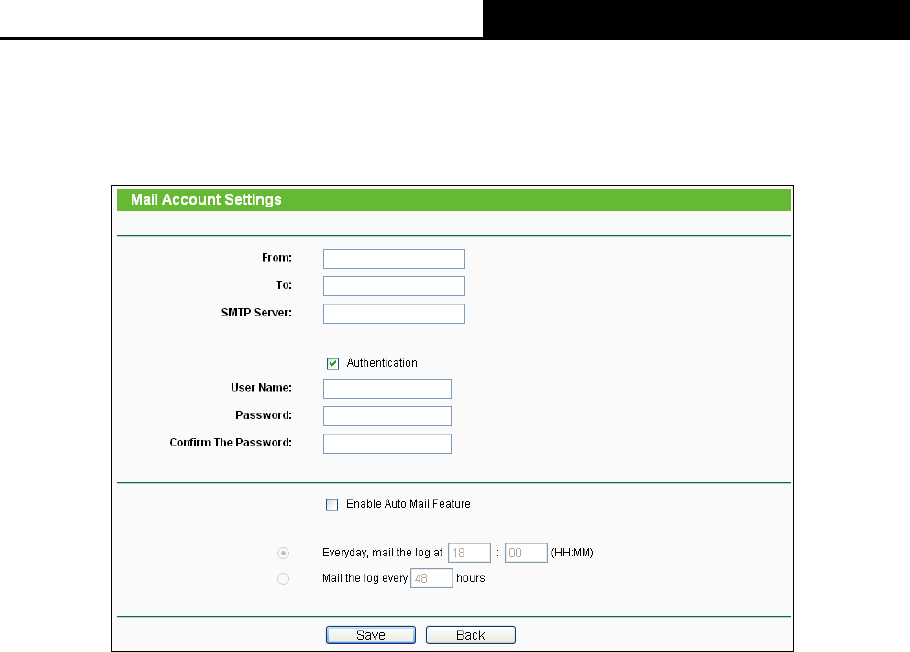Click the SMTP Server label
The image size is (910, 652).
pos(256,312)
